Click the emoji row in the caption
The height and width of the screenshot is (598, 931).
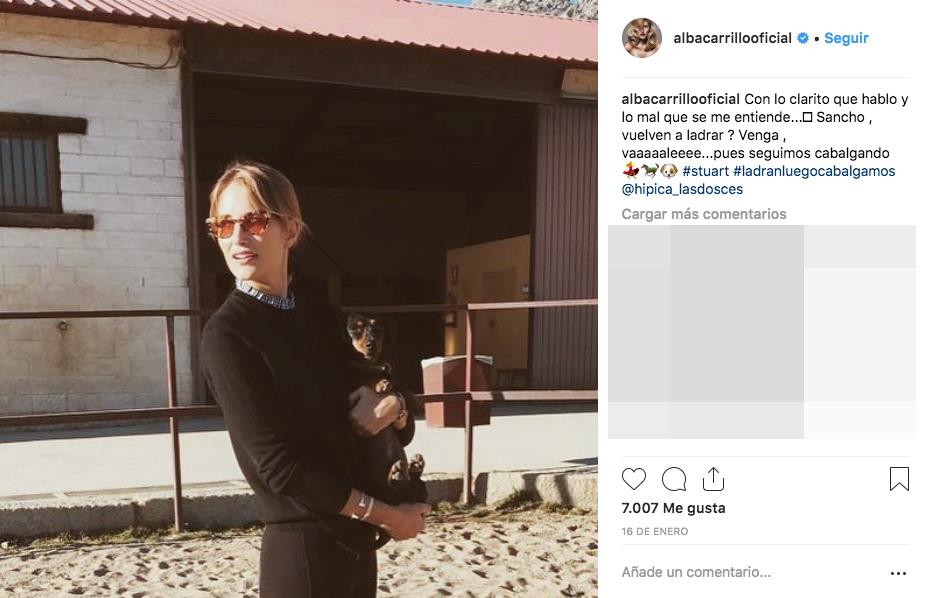click(x=650, y=171)
